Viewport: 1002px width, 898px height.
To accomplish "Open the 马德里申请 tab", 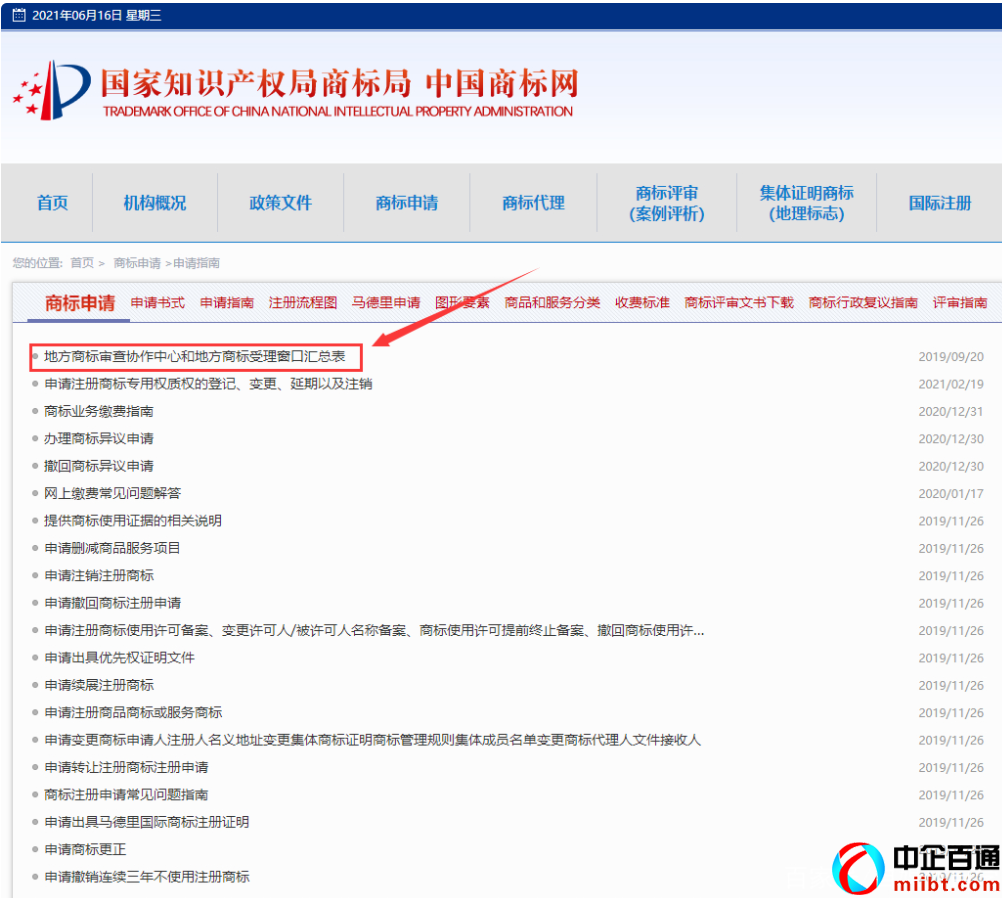I will pos(386,303).
